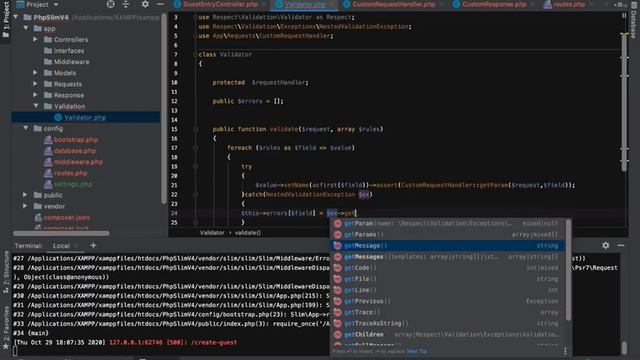Viewport: 640px width, 360px height.
Task: Choose getMessages from autocomplete list
Action: [447, 257]
